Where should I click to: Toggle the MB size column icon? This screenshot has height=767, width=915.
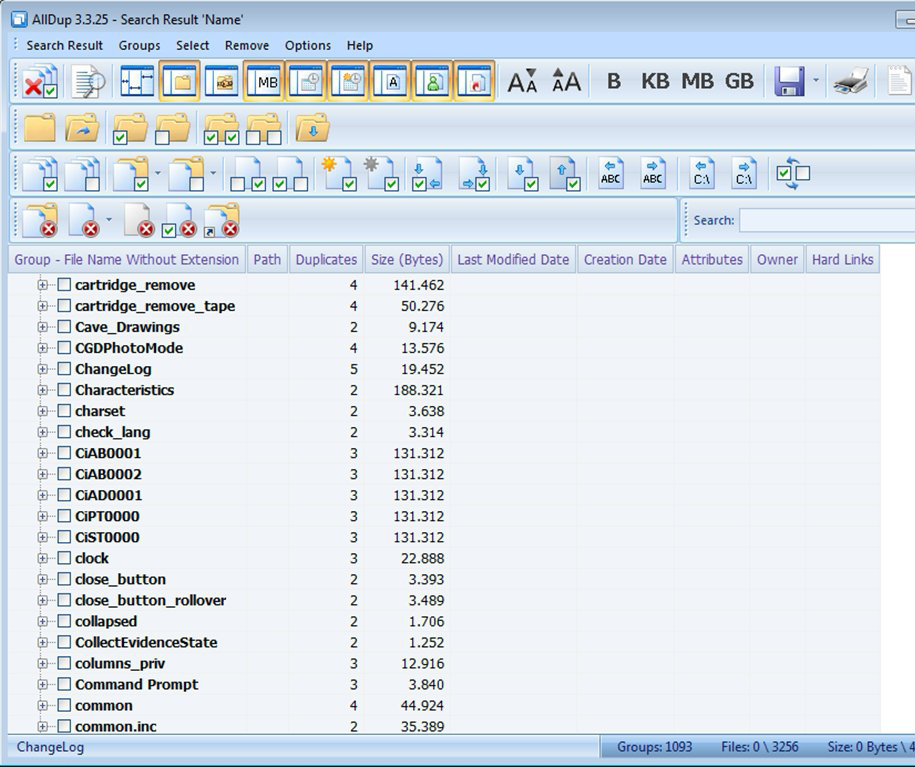point(264,81)
